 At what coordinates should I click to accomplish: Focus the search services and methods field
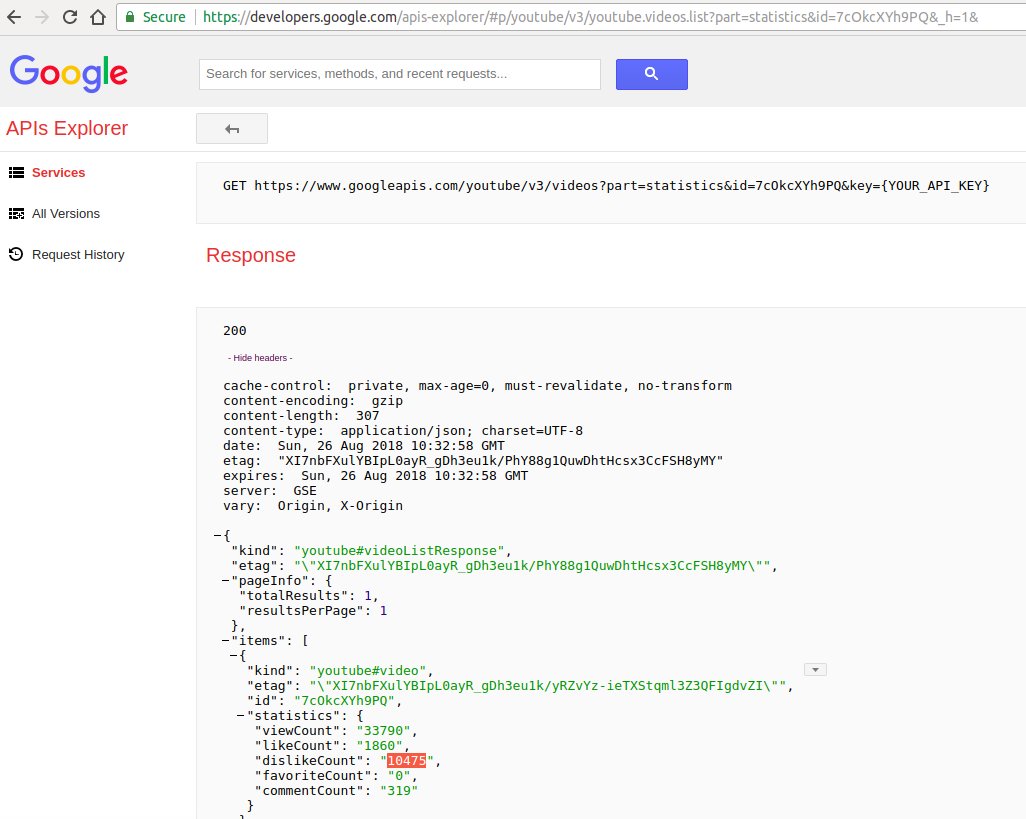coord(399,74)
